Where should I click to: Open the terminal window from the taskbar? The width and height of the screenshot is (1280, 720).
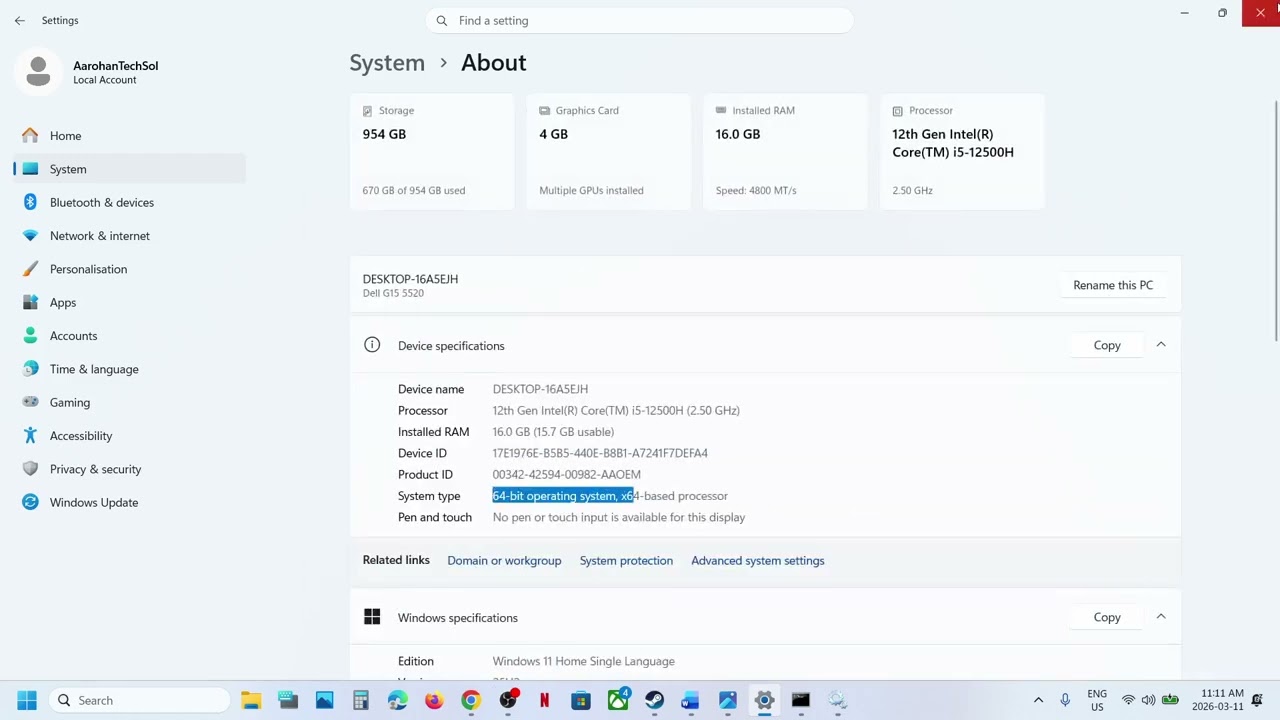tap(801, 700)
